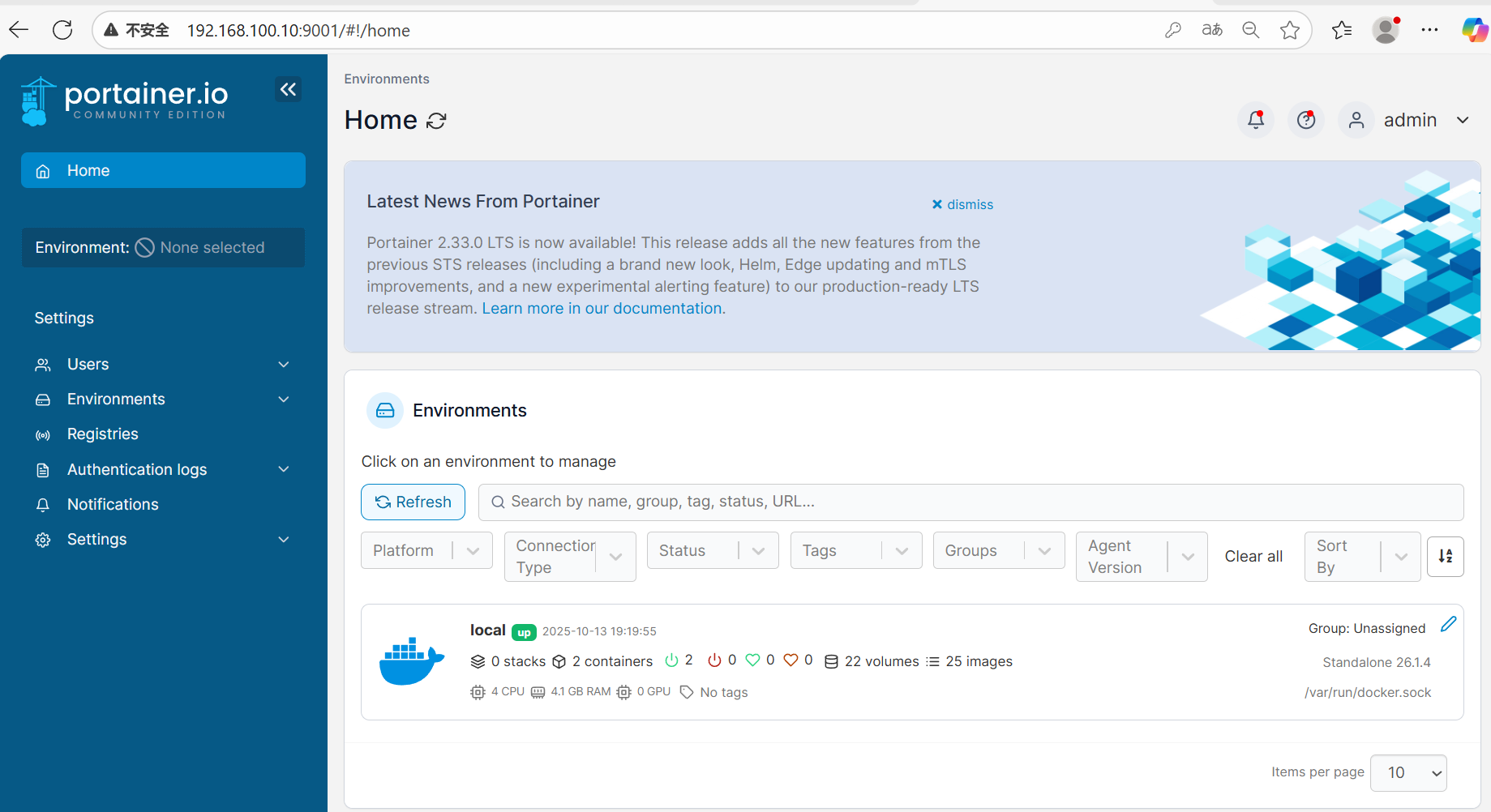Image resolution: width=1491 pixels, height=812 pixels.
Task: Click the 22 volumes text
Action: (881, 662)
